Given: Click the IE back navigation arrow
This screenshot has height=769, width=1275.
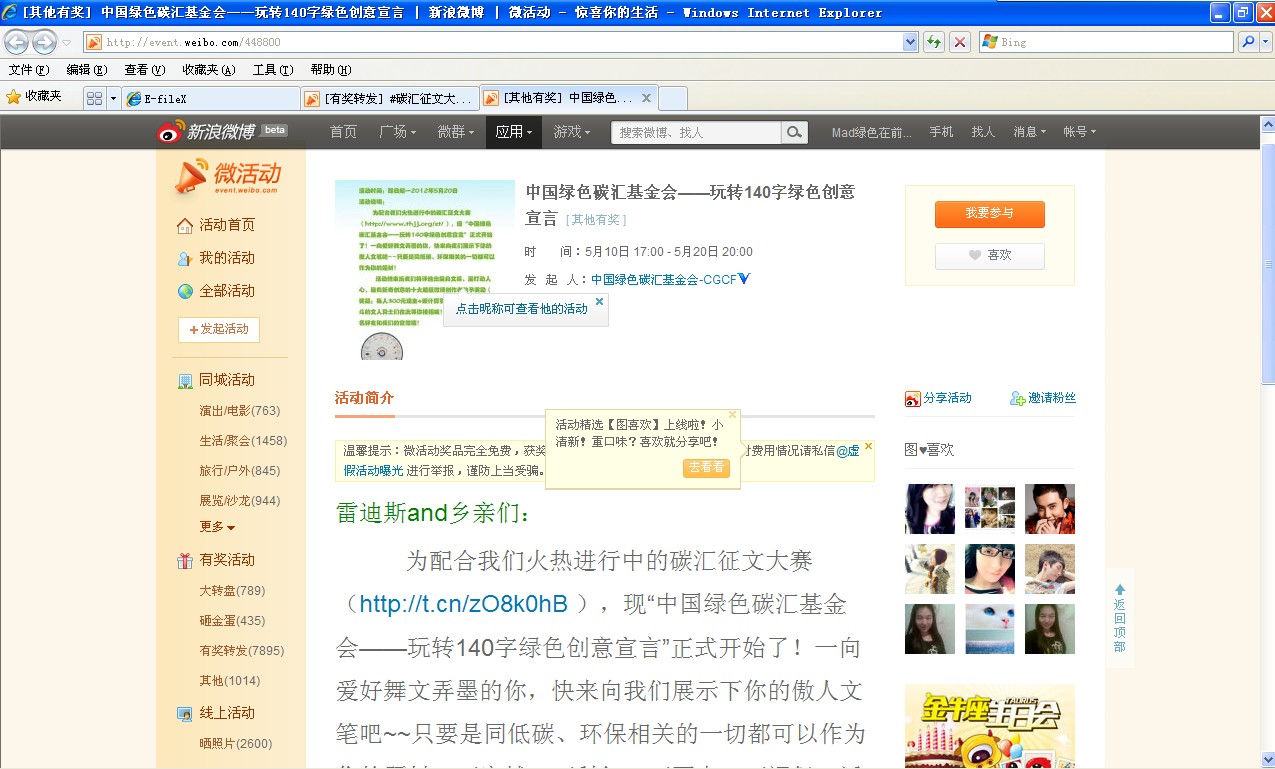Looking at the screenshot, I should (x=16, y=42).
